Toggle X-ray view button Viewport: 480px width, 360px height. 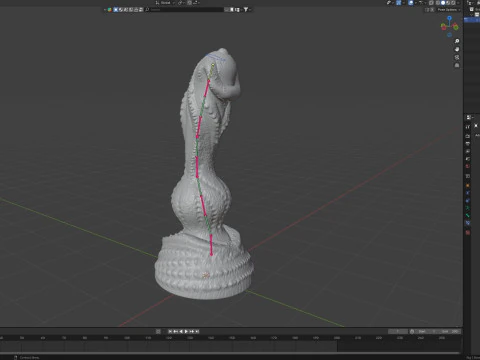pos(431,3)
